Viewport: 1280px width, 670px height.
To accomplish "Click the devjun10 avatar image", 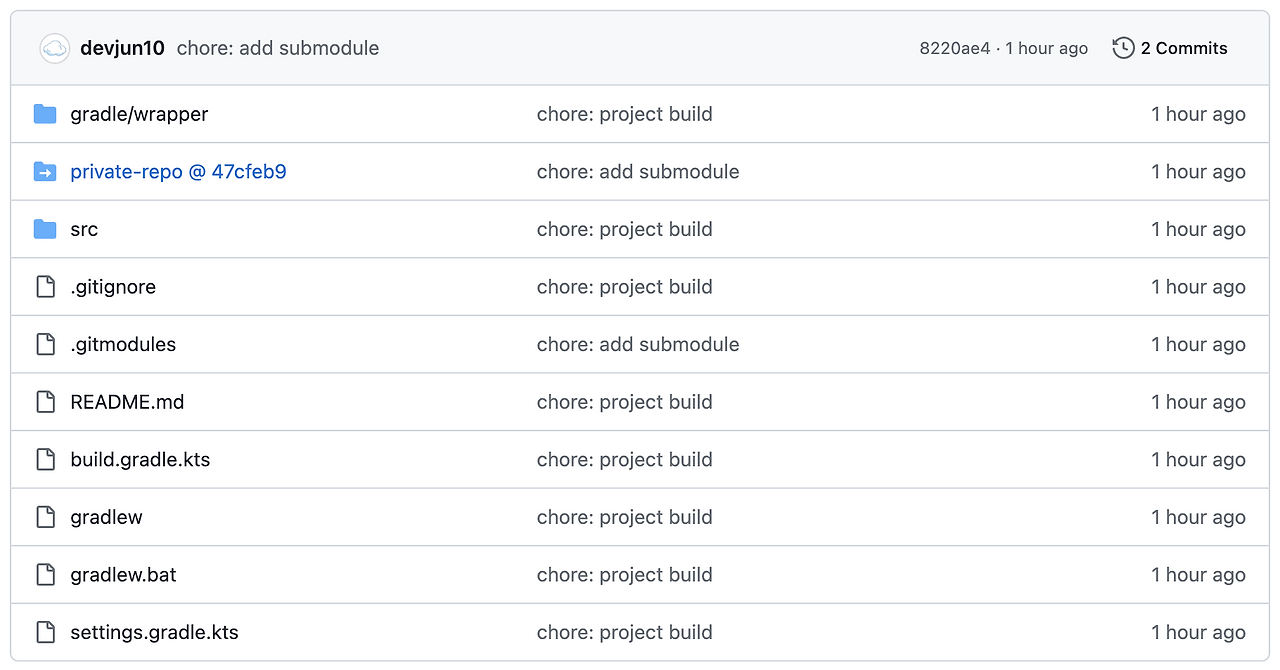I will point(54,48).
